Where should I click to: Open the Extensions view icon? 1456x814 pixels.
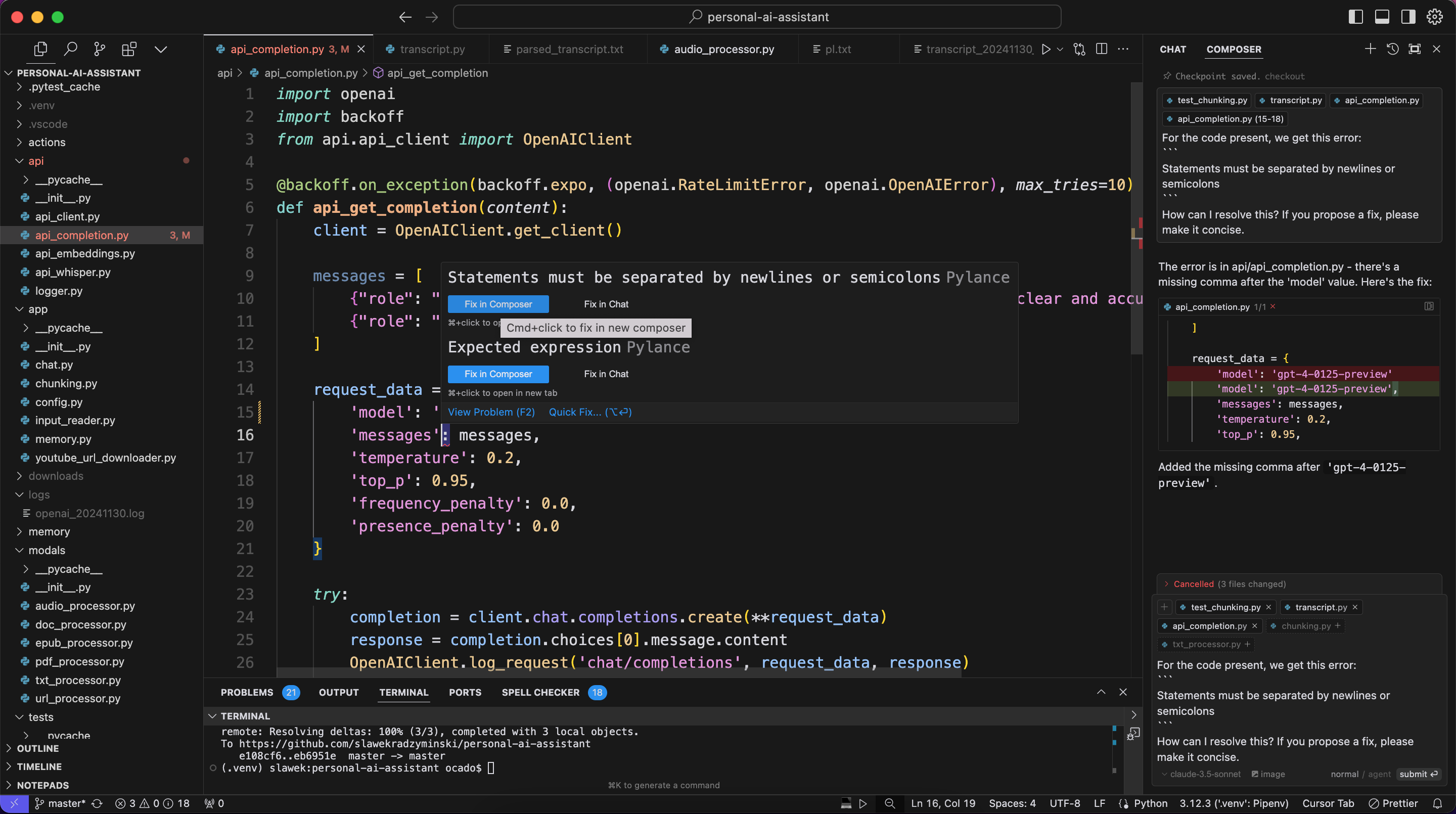pyautogui.click(x=129, y=49)
